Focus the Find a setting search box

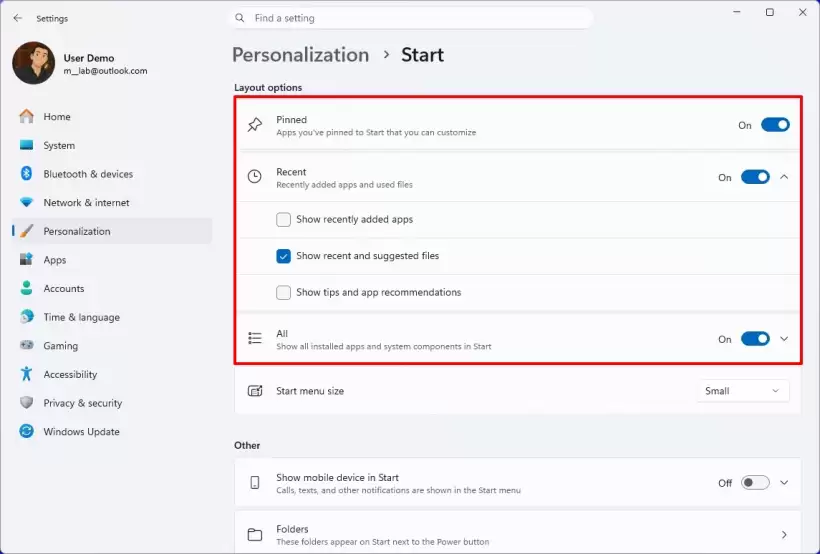pos(411,18)
